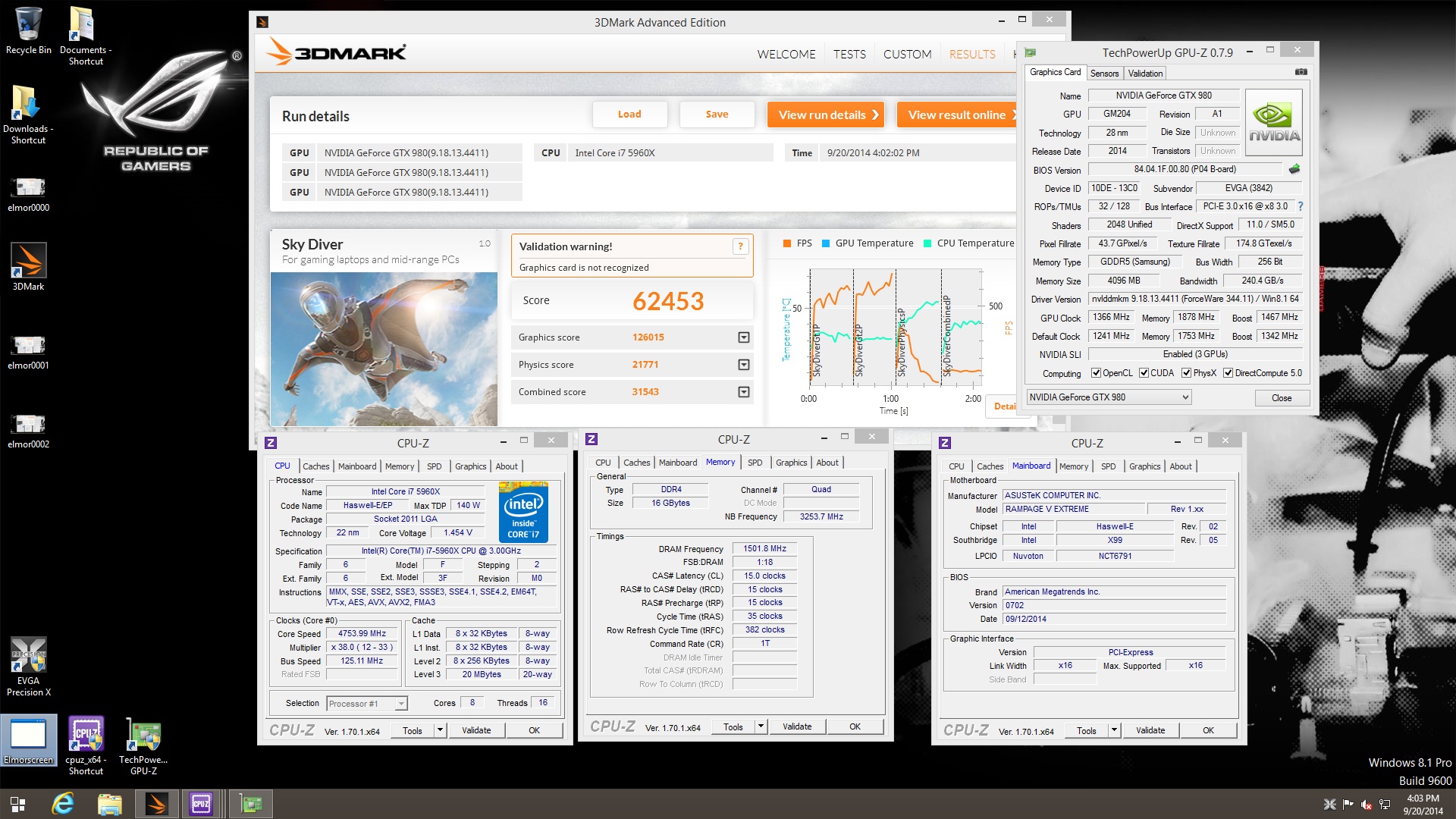The image size is (1456, 819).
Task: Open Caches tab in left CPU-Z window
Action: click(316, 466)
